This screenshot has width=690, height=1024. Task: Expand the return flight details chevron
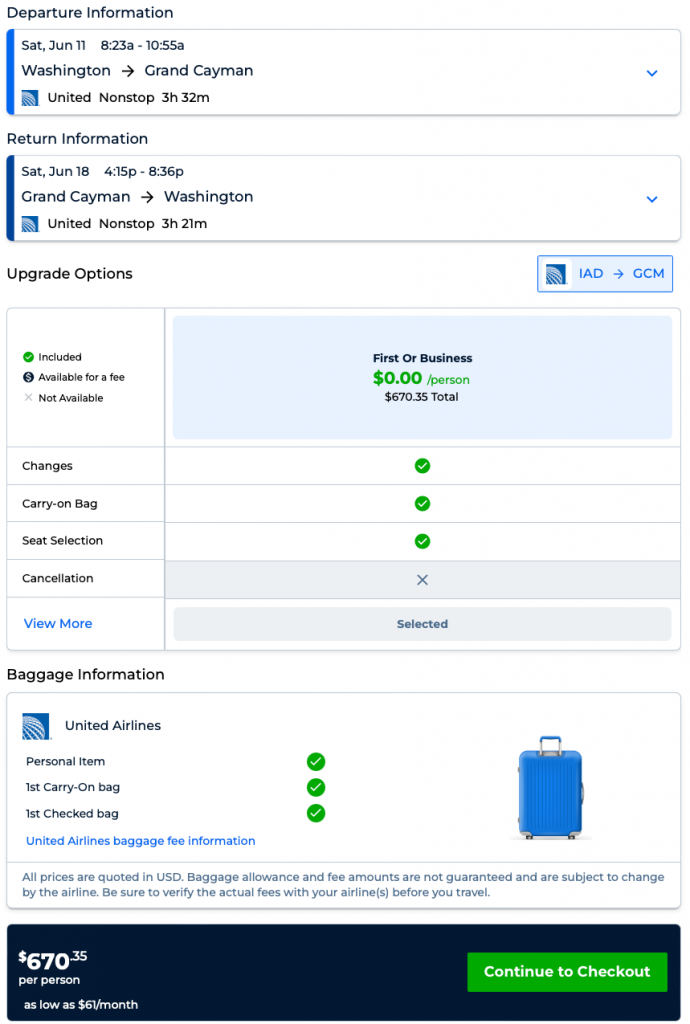coord(652,199)
